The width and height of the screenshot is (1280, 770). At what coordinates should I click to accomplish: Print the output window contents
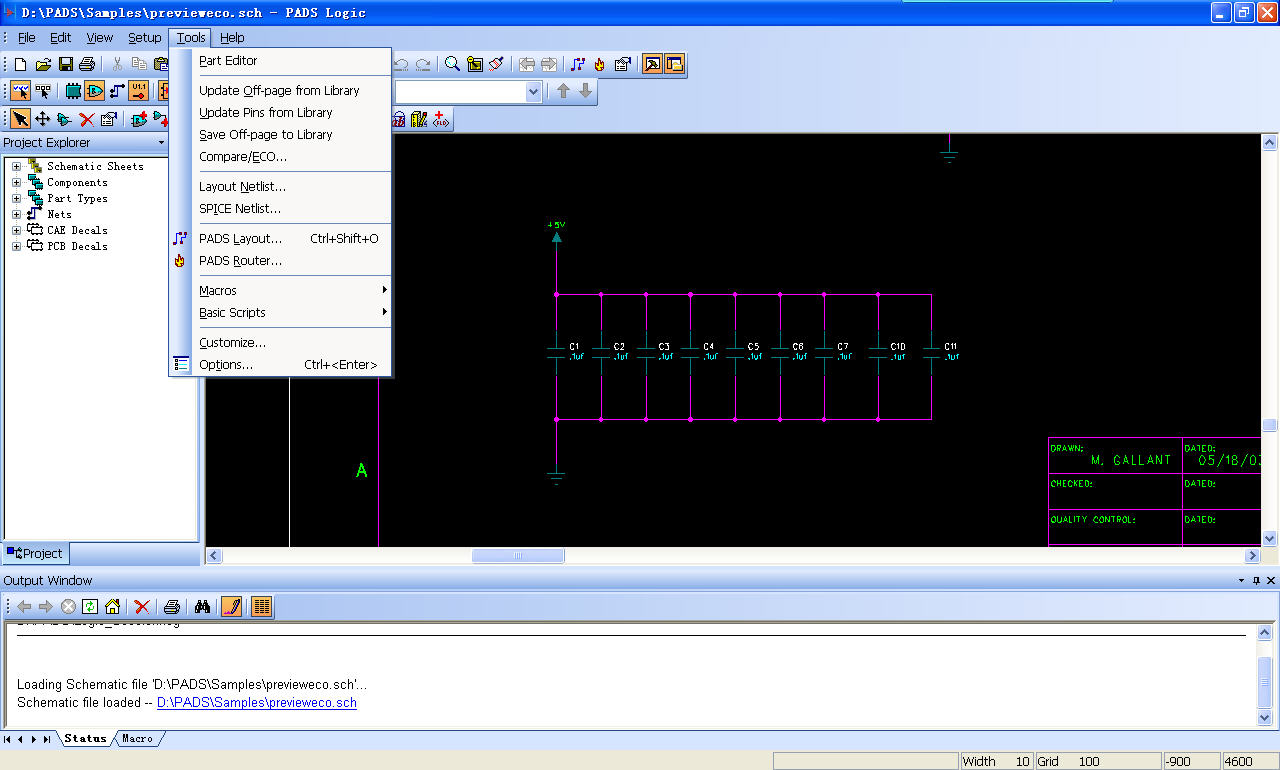(x=172, y=606)
